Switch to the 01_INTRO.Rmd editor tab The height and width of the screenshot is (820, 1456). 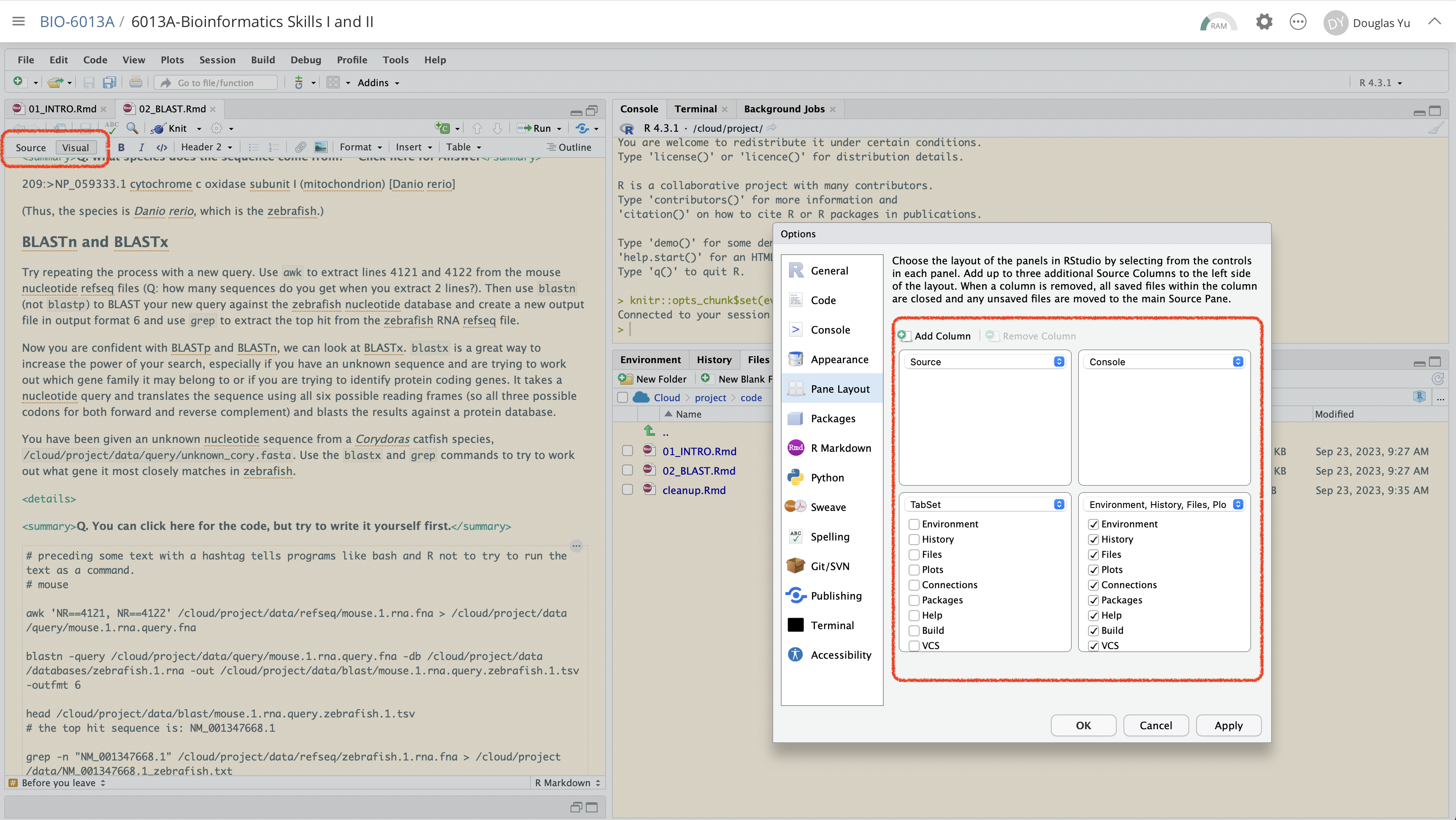coord(62,109)
